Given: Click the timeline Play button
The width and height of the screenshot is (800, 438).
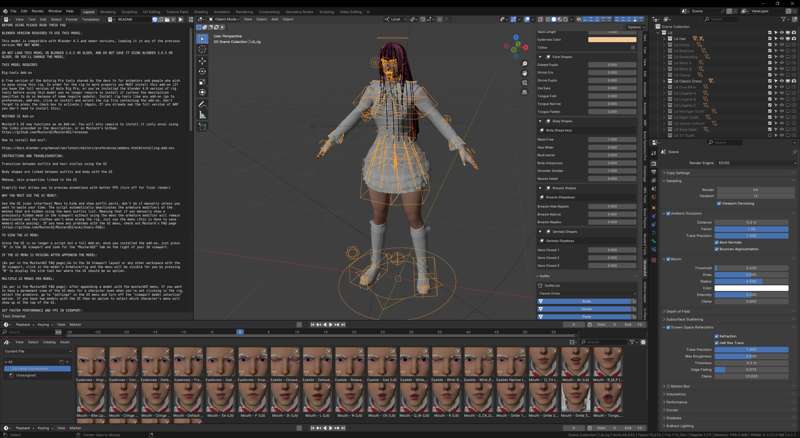Looking at the screenshot, I should pos(331,325).
